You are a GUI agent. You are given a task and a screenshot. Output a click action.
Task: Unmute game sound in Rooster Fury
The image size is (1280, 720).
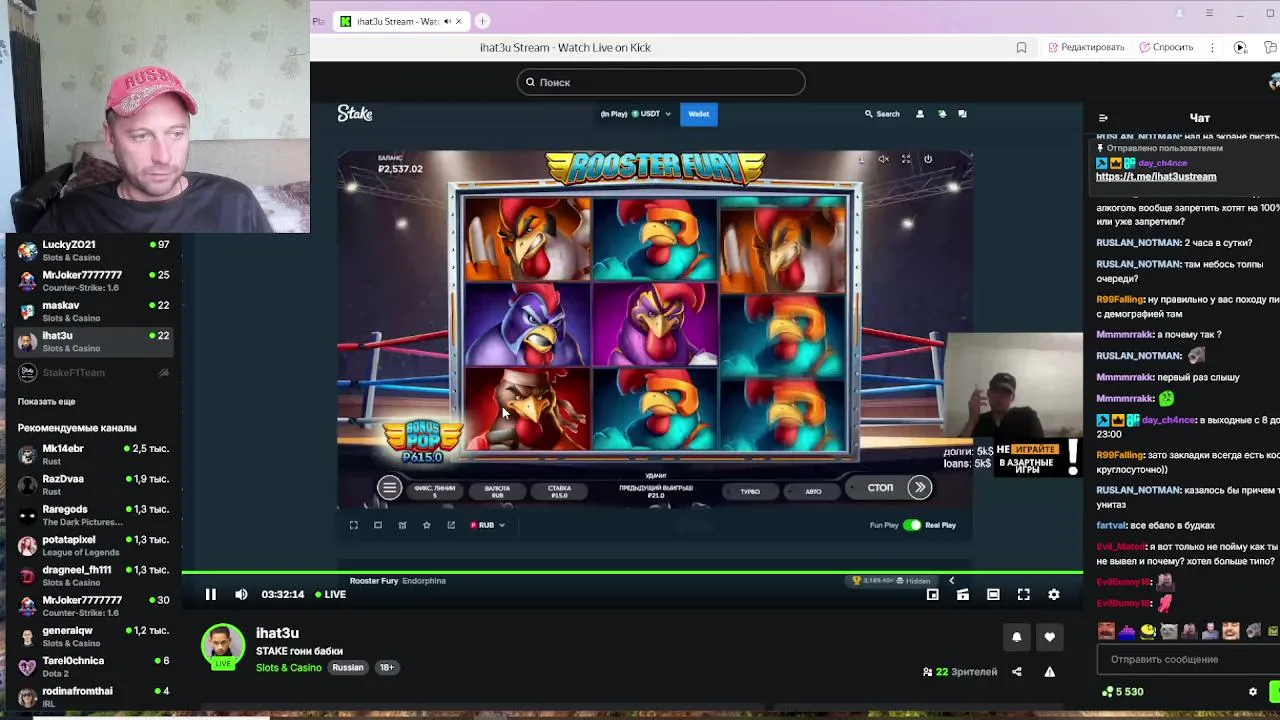click(x=883, y=159)
